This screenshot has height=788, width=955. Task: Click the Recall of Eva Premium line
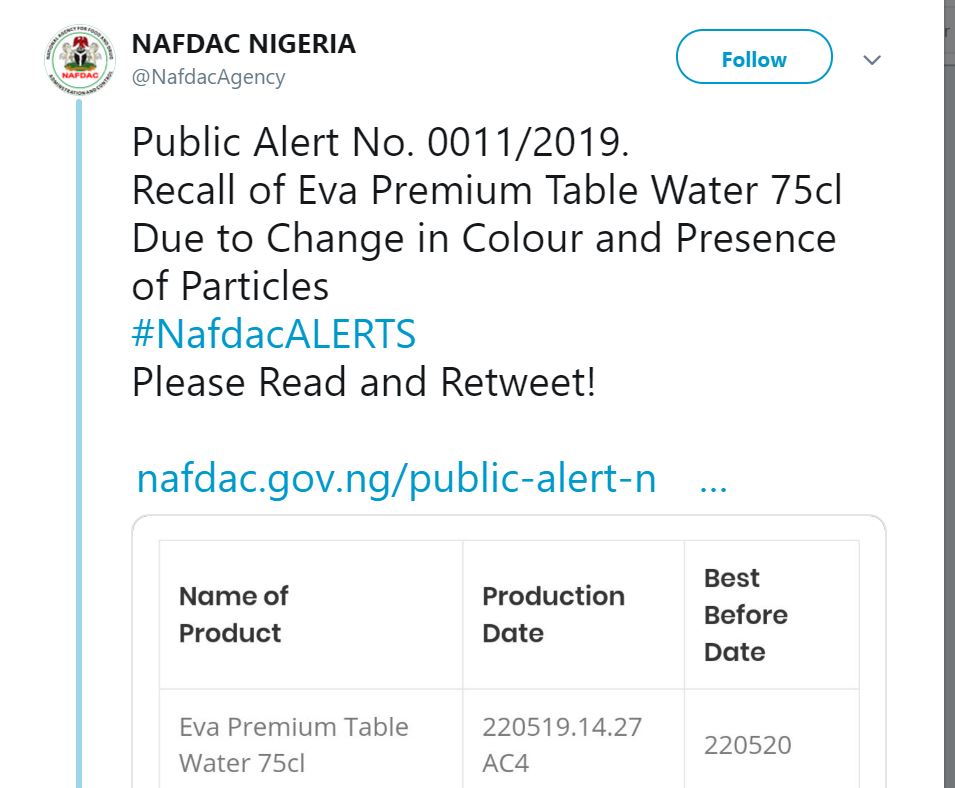pos(487,190)
